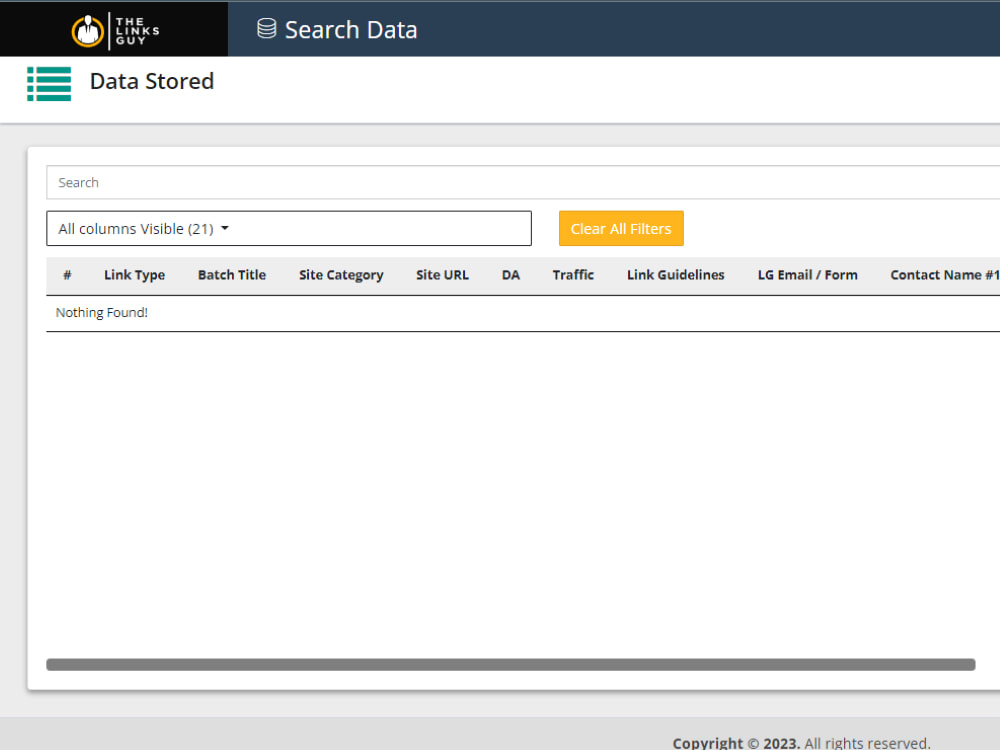This screenshot has height=750, width=1000.
Task: Click The Links Guy logo
Action: click(x=113, y=29)
